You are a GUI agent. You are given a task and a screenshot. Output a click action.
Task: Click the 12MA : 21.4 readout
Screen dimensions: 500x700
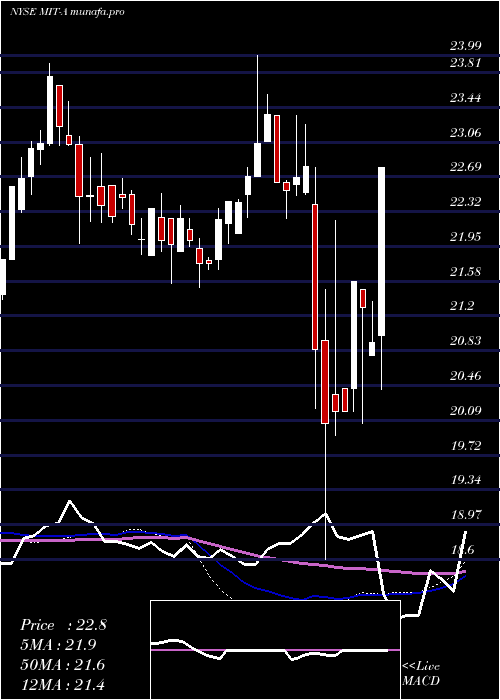[63, 684]
